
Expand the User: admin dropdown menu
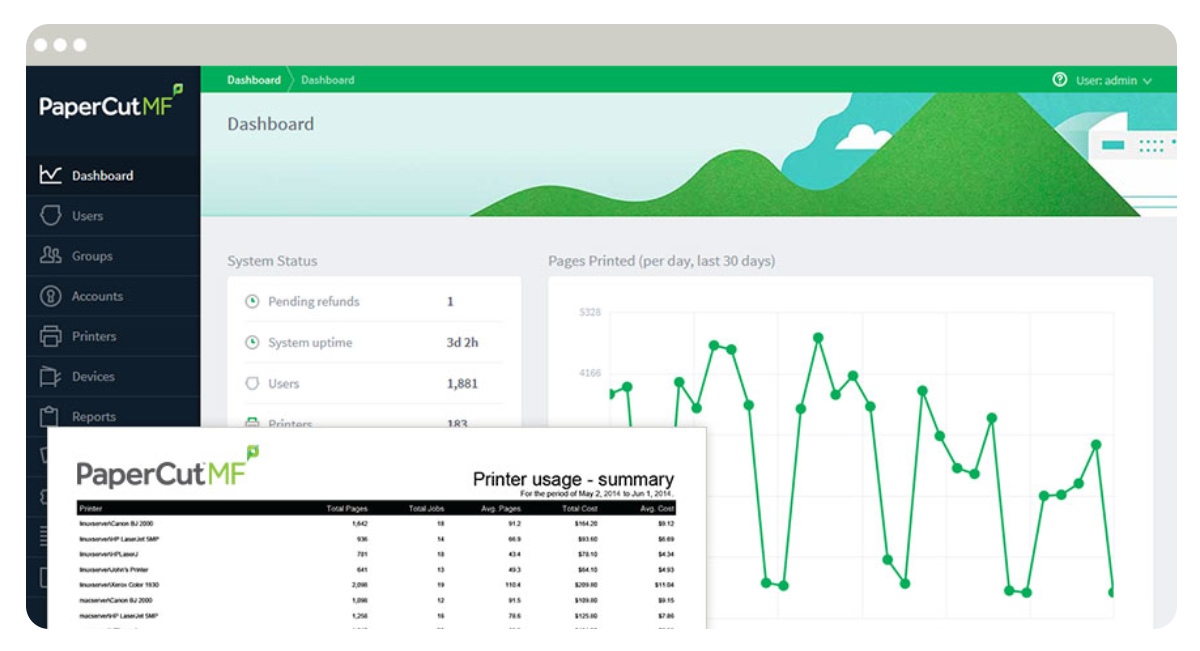click(1114, 80)
